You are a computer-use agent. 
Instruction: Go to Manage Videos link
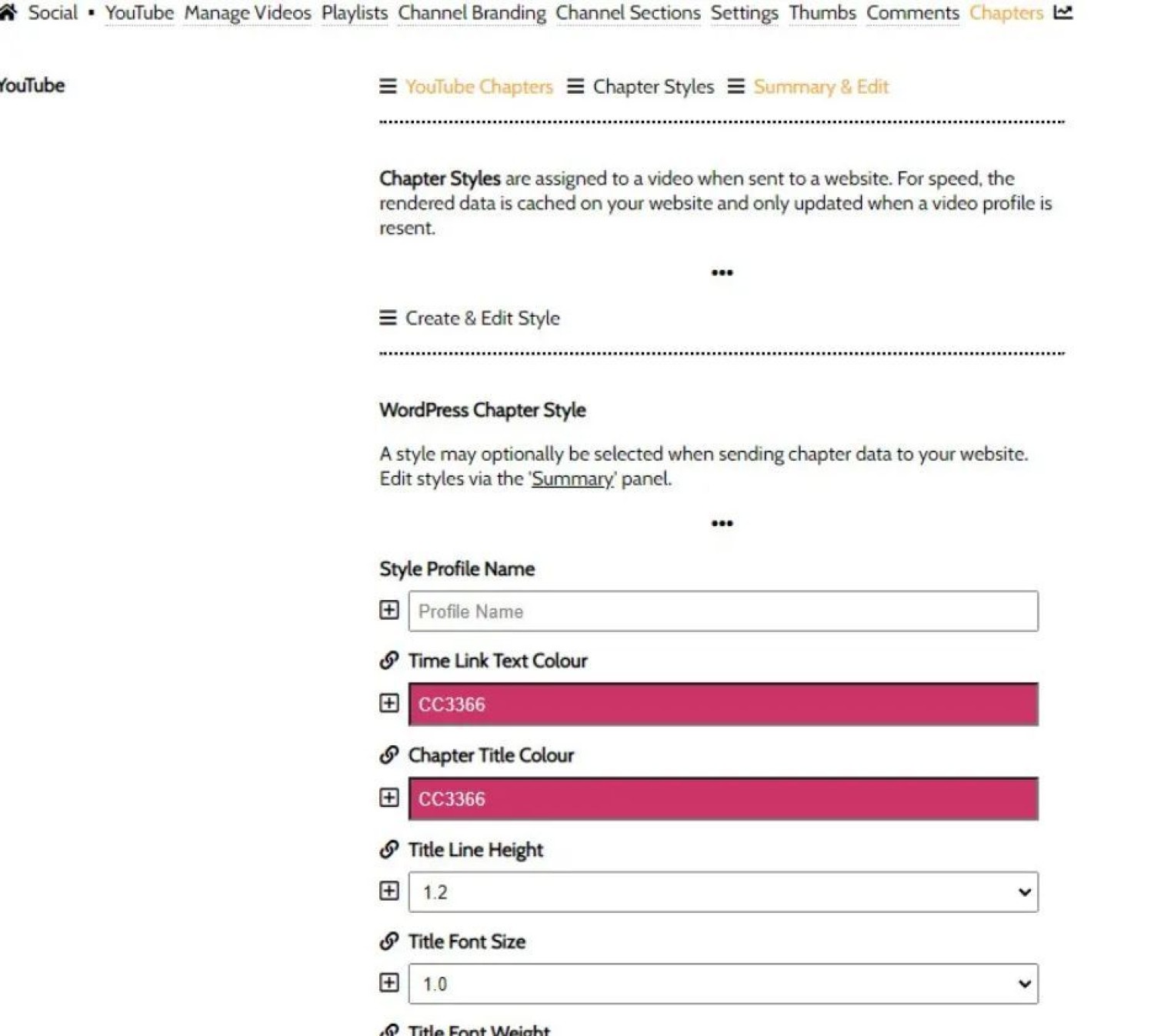247,13
